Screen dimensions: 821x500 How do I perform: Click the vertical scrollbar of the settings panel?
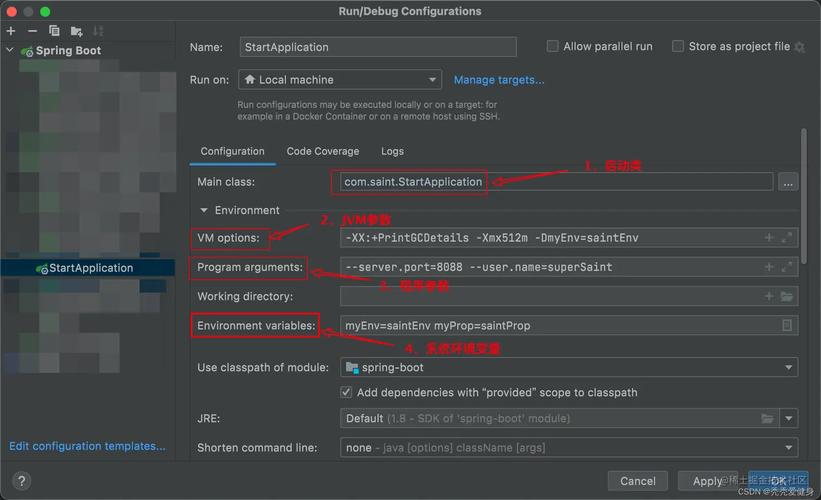click(804, 195)
